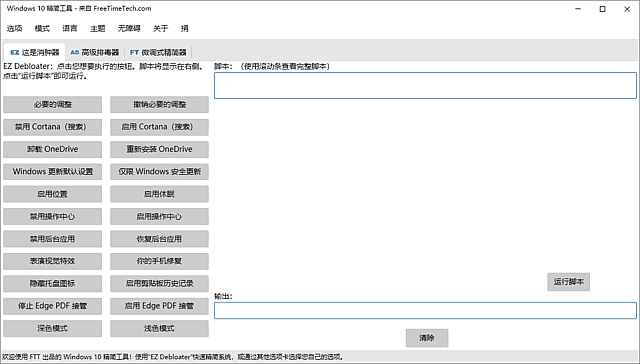
Task: Apply 浅色模式 light mode button
Action: point(159,328)
